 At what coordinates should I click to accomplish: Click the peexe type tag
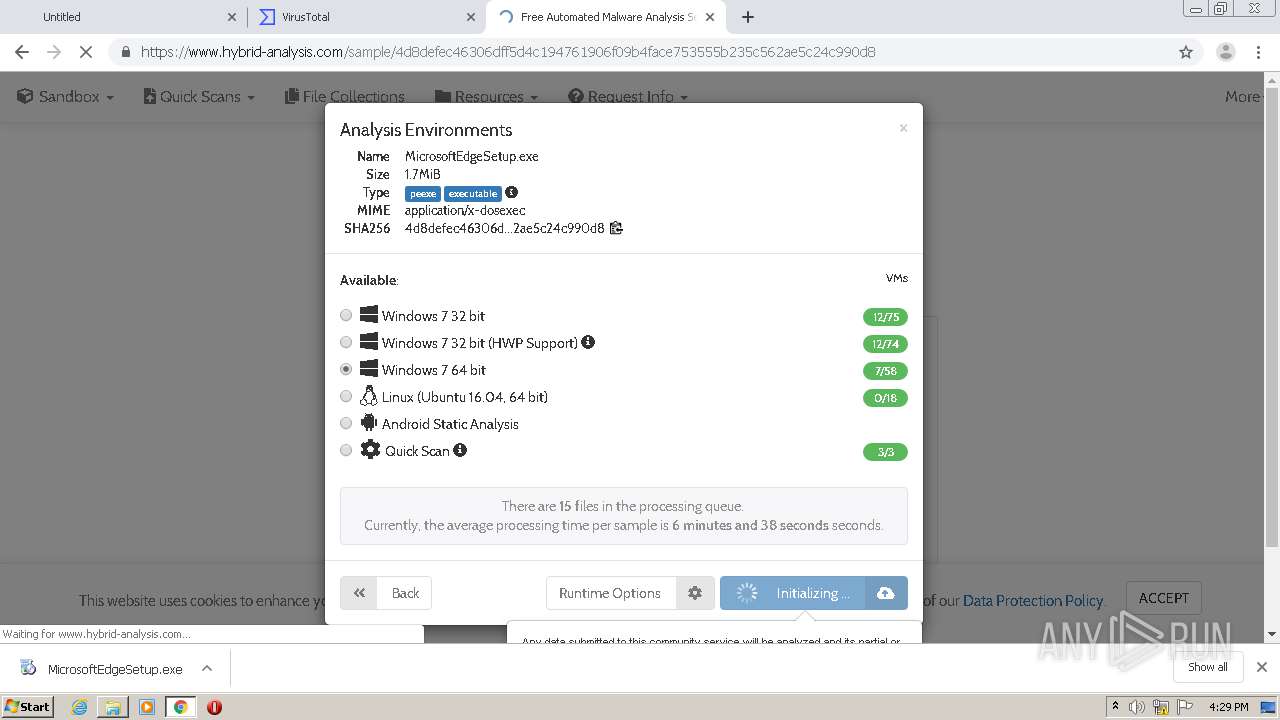pyautogui.click(x=422, y=194)
